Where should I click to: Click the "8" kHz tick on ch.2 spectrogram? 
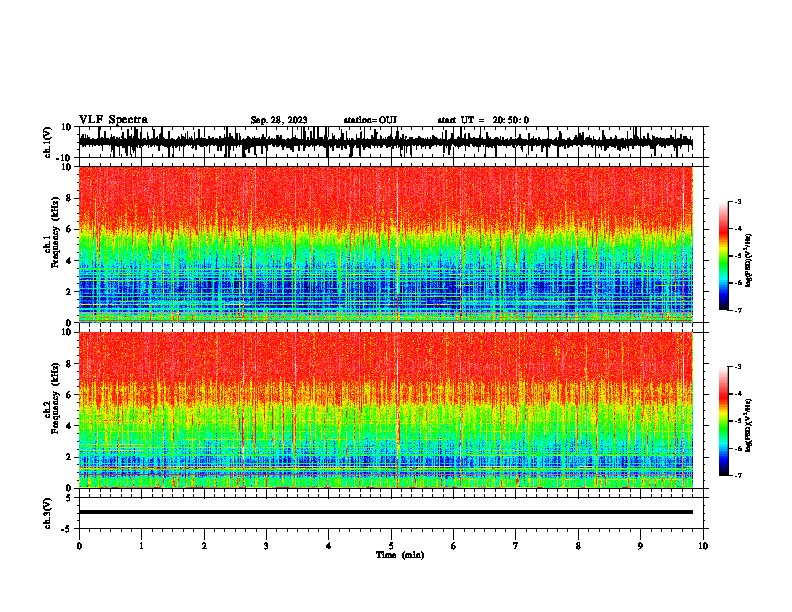70,364
